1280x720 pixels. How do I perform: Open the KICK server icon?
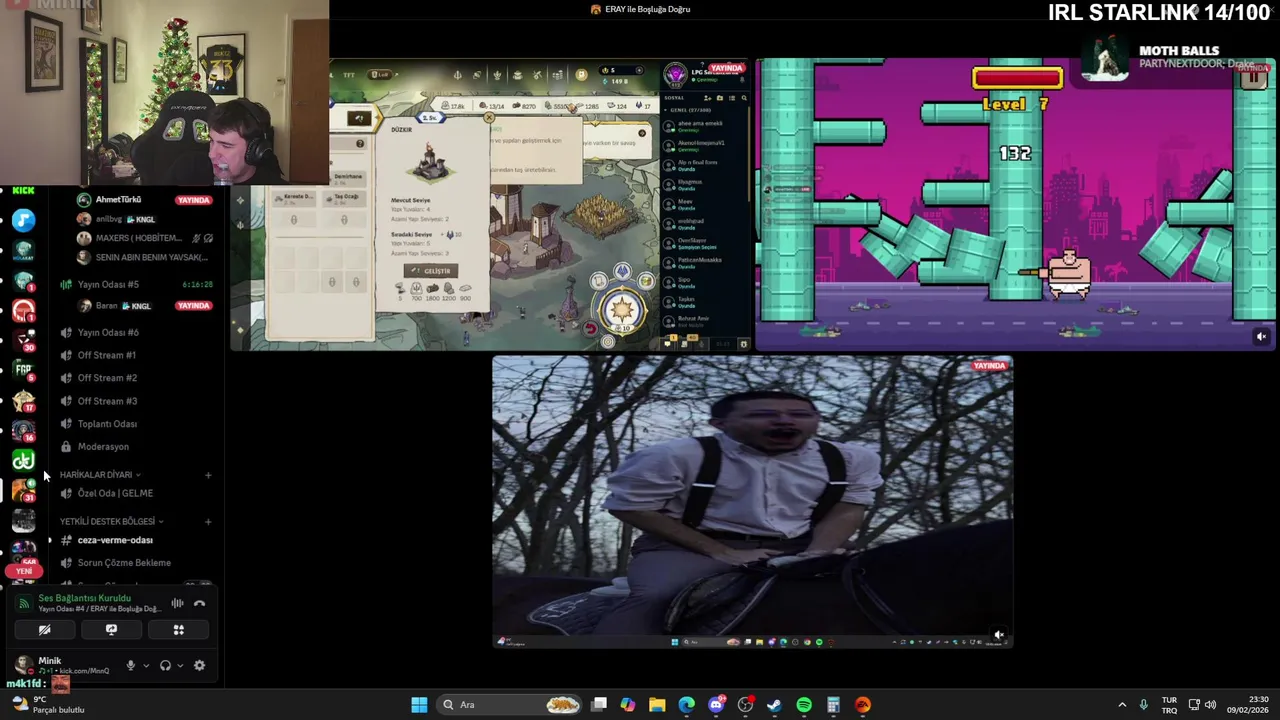23,191
